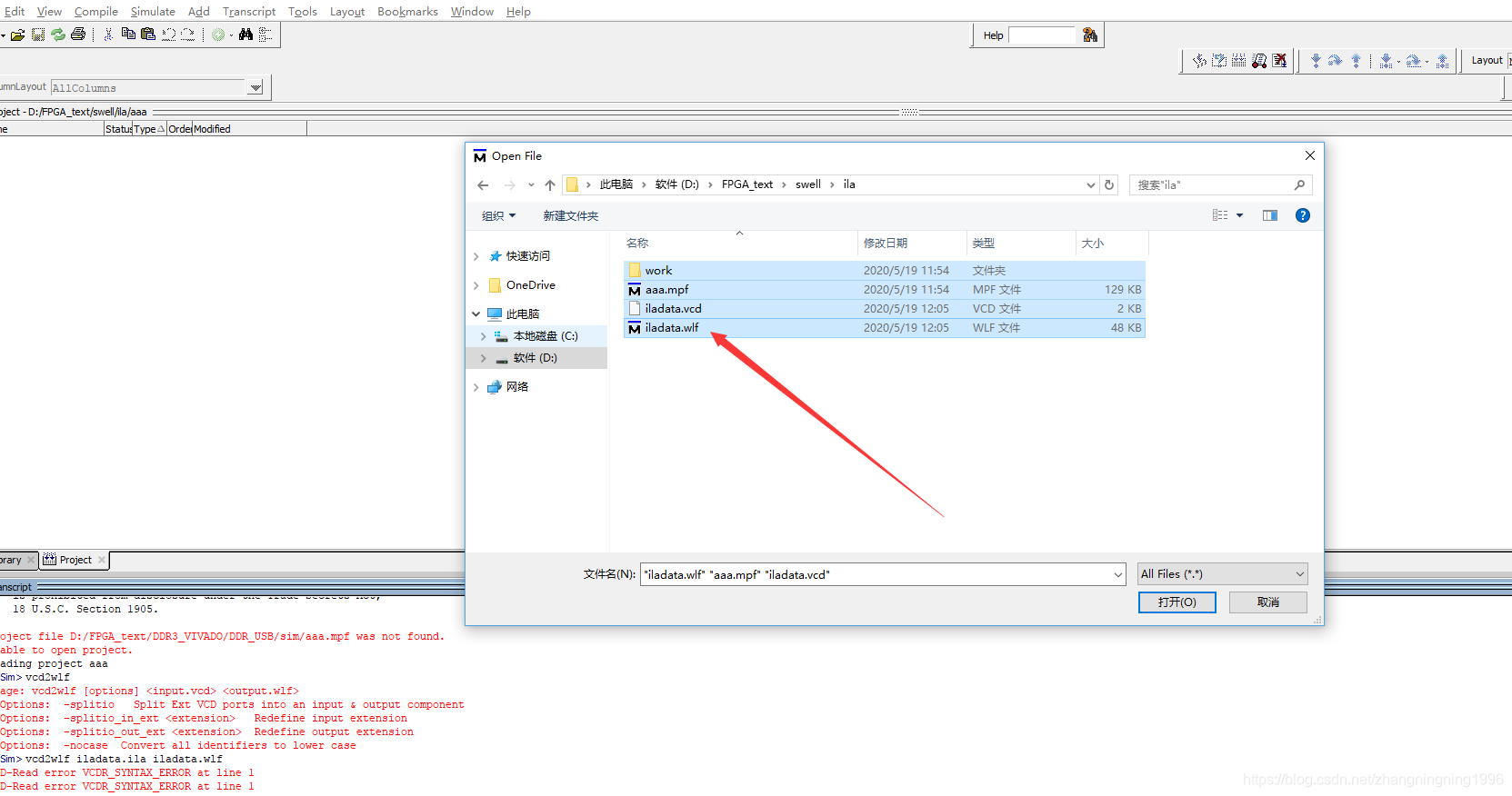Open the Simulate menu
Image resolution: width=1512 pixels, height=796 pixels.
[153, 12]
